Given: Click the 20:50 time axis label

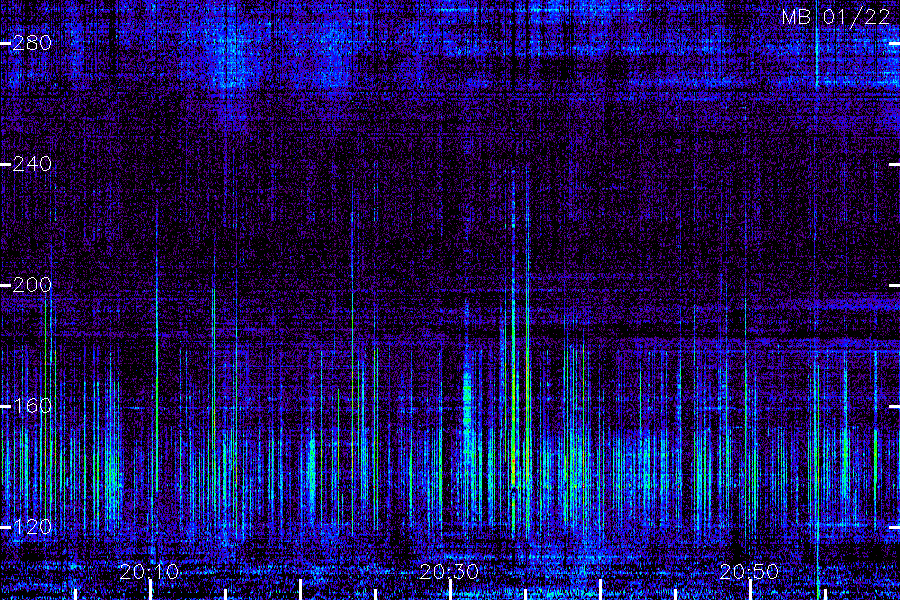Looking at the screenshot, I should (749, 572).
